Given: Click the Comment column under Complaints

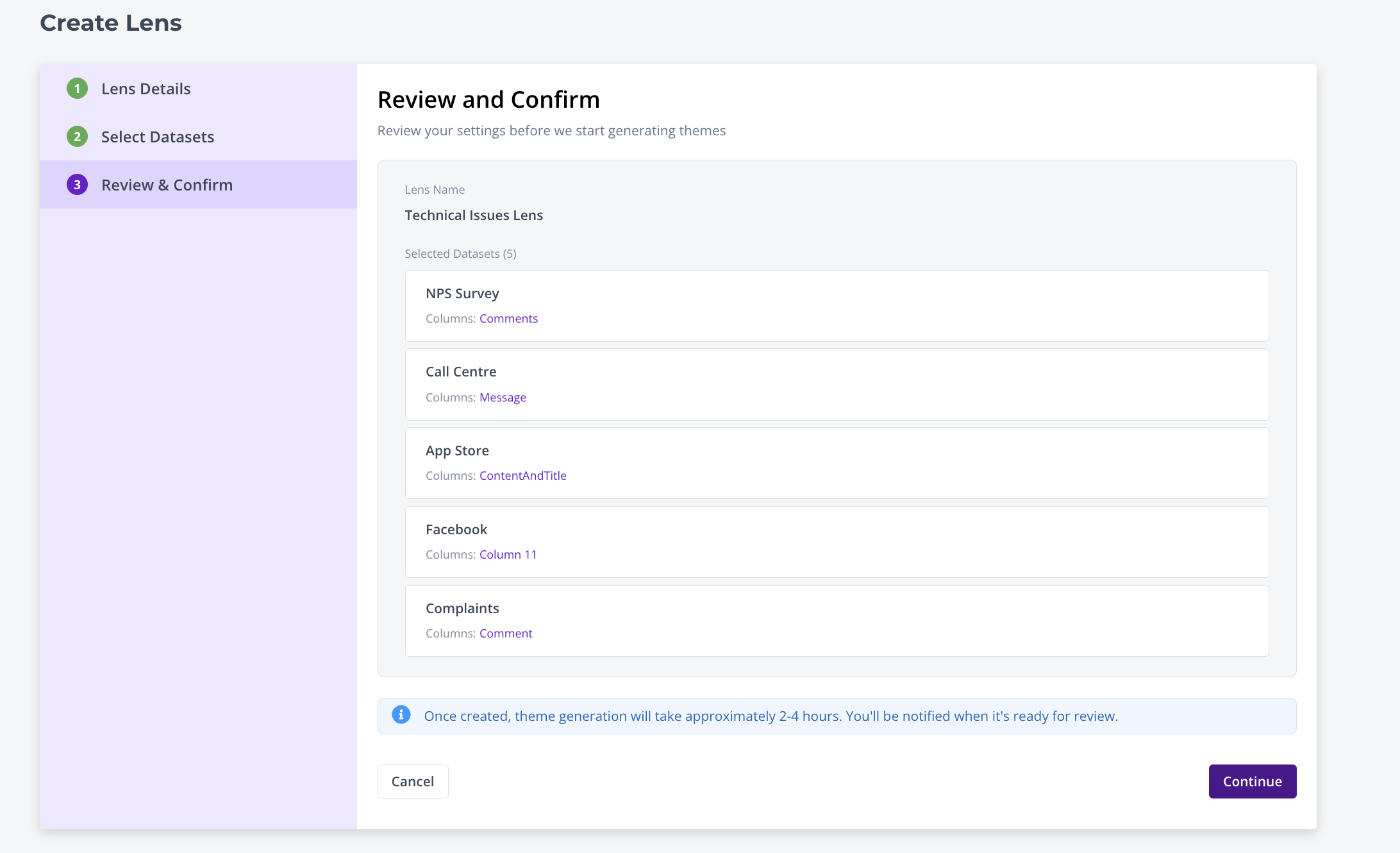Looking at the screenshot, I should click(506, 634).
